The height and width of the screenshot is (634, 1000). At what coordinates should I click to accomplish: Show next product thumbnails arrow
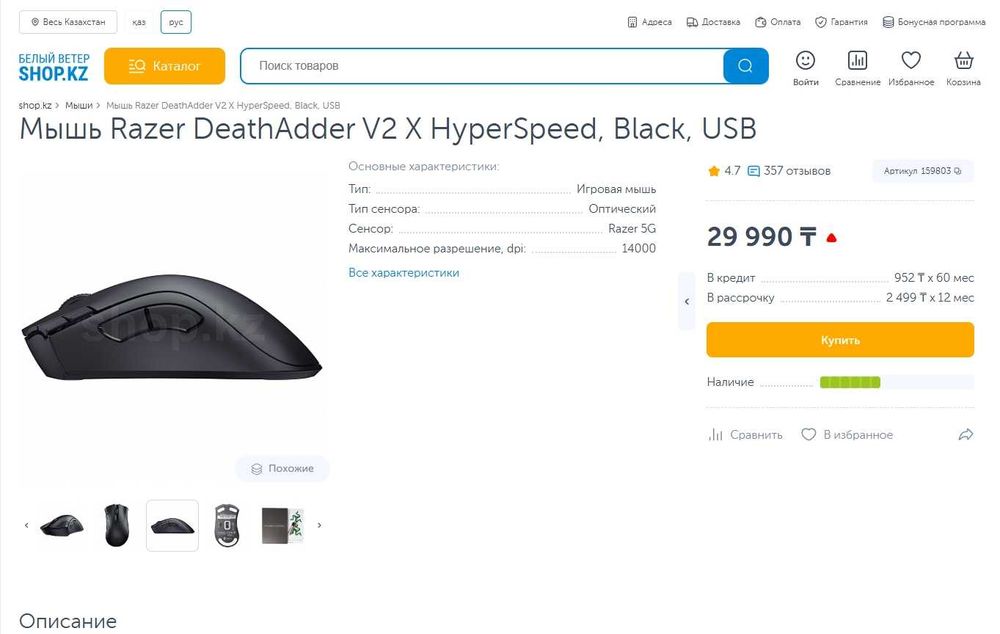pyautogui.click(x=319, y=525)
